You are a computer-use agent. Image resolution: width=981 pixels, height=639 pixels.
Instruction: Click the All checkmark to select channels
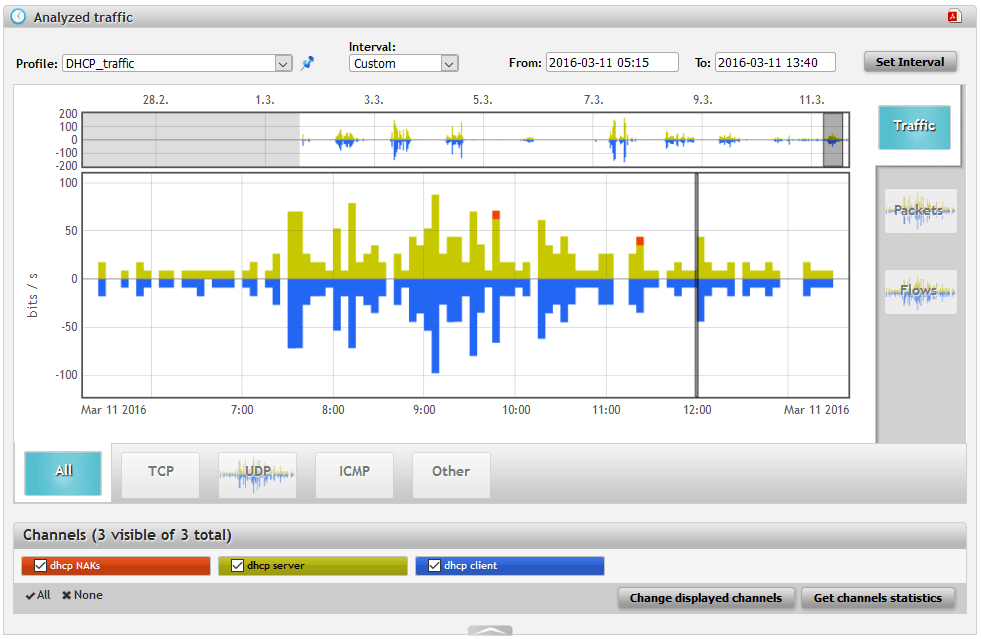click(37, 595)
